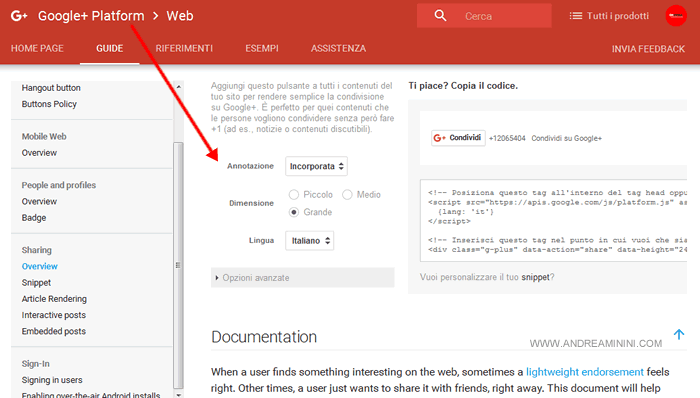Open Buttons Policy in sidebar
The image size is (700, 398).
tap(49, 104)
